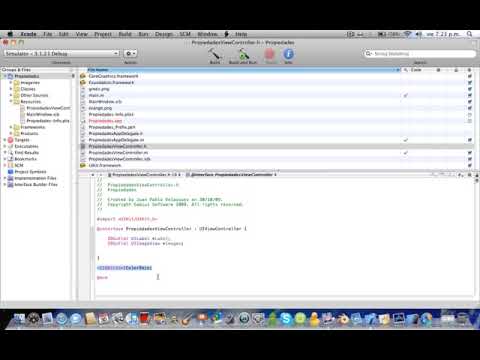Expand the Imagenes group
Screen dimensions: 480x360
point(11,83)
